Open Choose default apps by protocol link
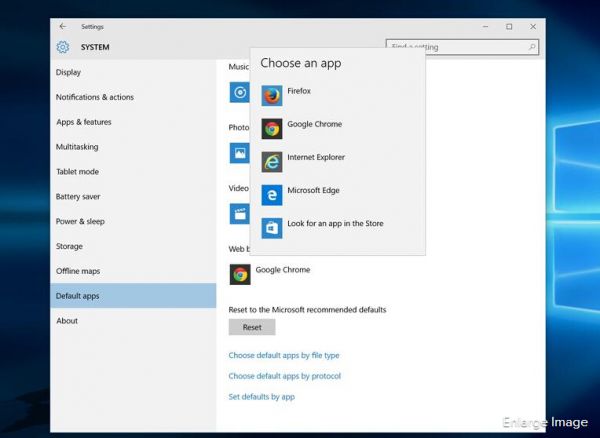This screenshot has width=600, height=438. pyautogui.click(x=284, y=376)
